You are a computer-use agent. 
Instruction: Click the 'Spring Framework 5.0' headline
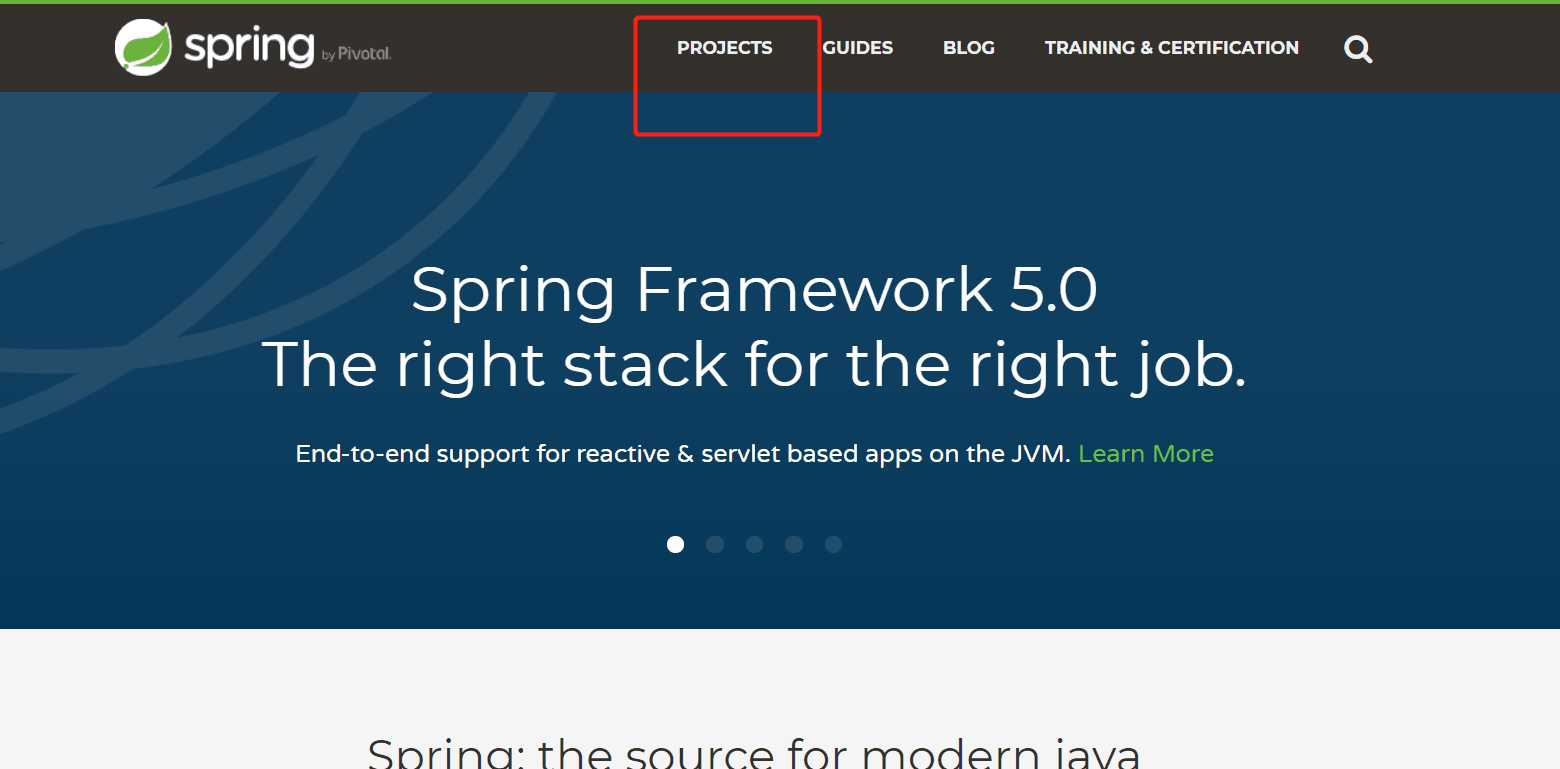[754, 290]
